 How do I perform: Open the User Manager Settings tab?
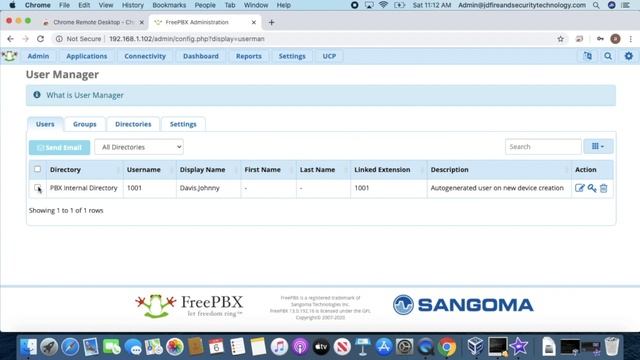click(x=183, y=124)
